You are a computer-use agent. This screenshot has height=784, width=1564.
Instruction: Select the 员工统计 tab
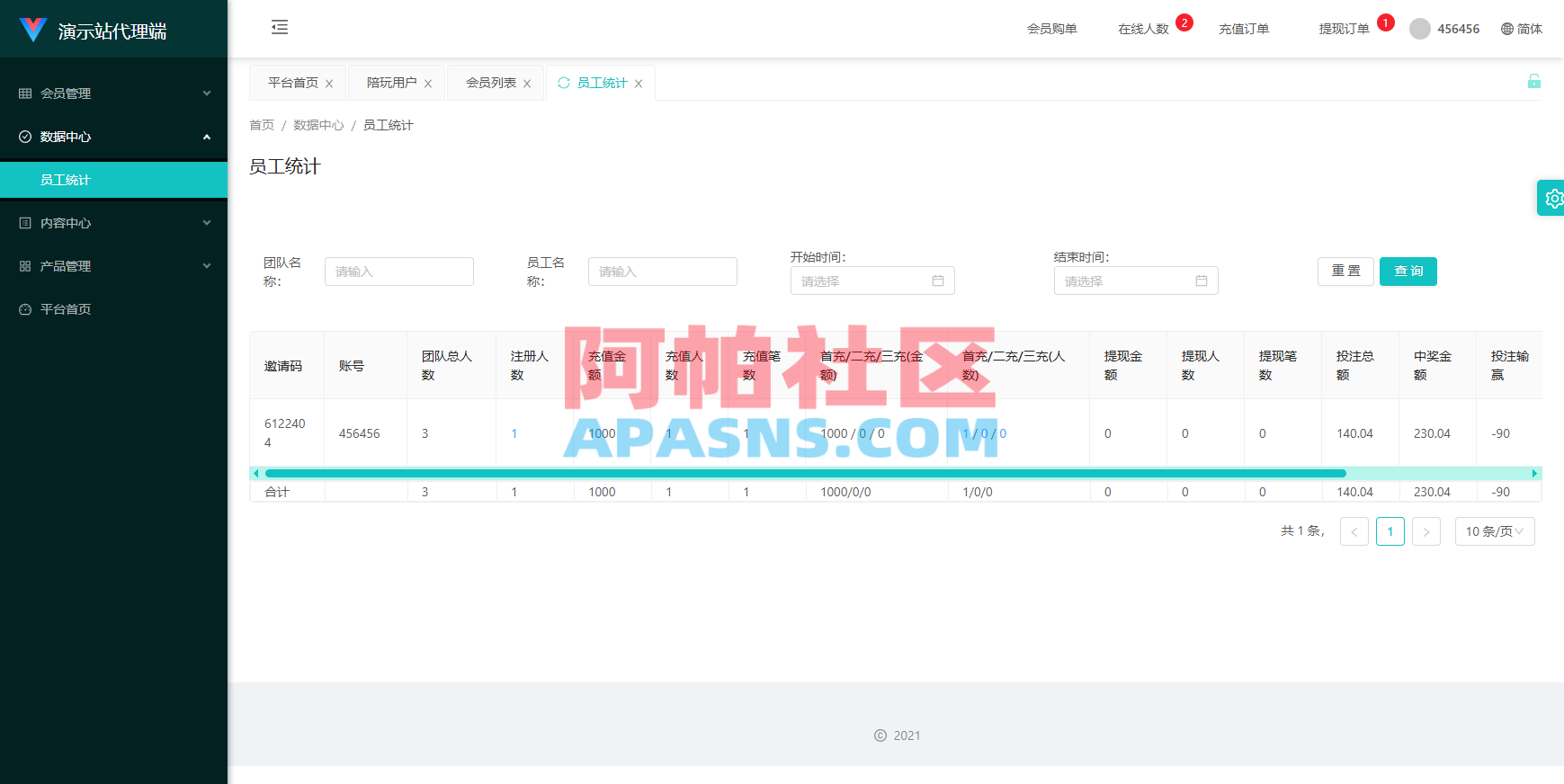(x=603, y=83)
